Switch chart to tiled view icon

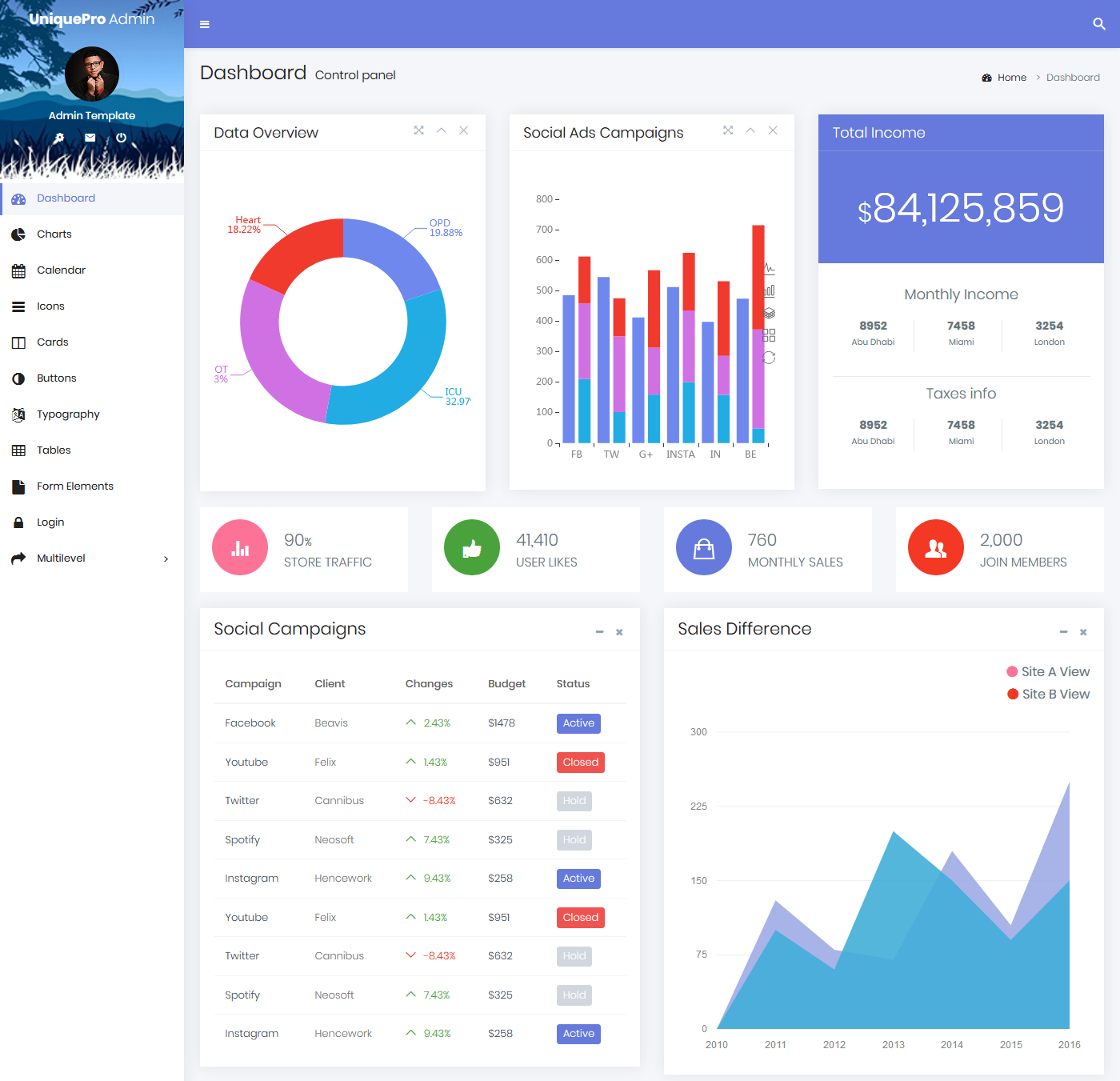[769, 335]
